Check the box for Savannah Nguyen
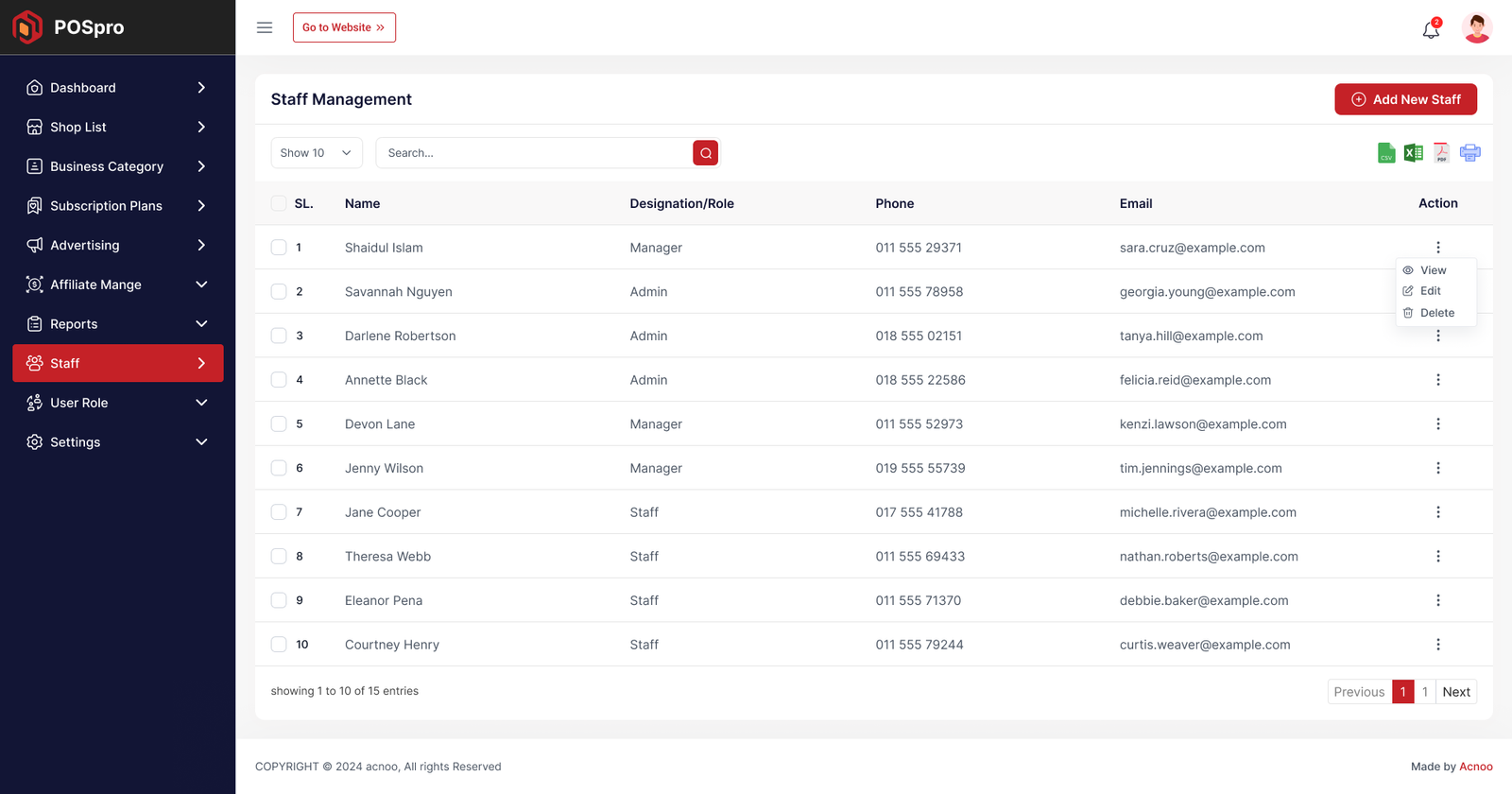1512x794 pixels. pos(279,292)
